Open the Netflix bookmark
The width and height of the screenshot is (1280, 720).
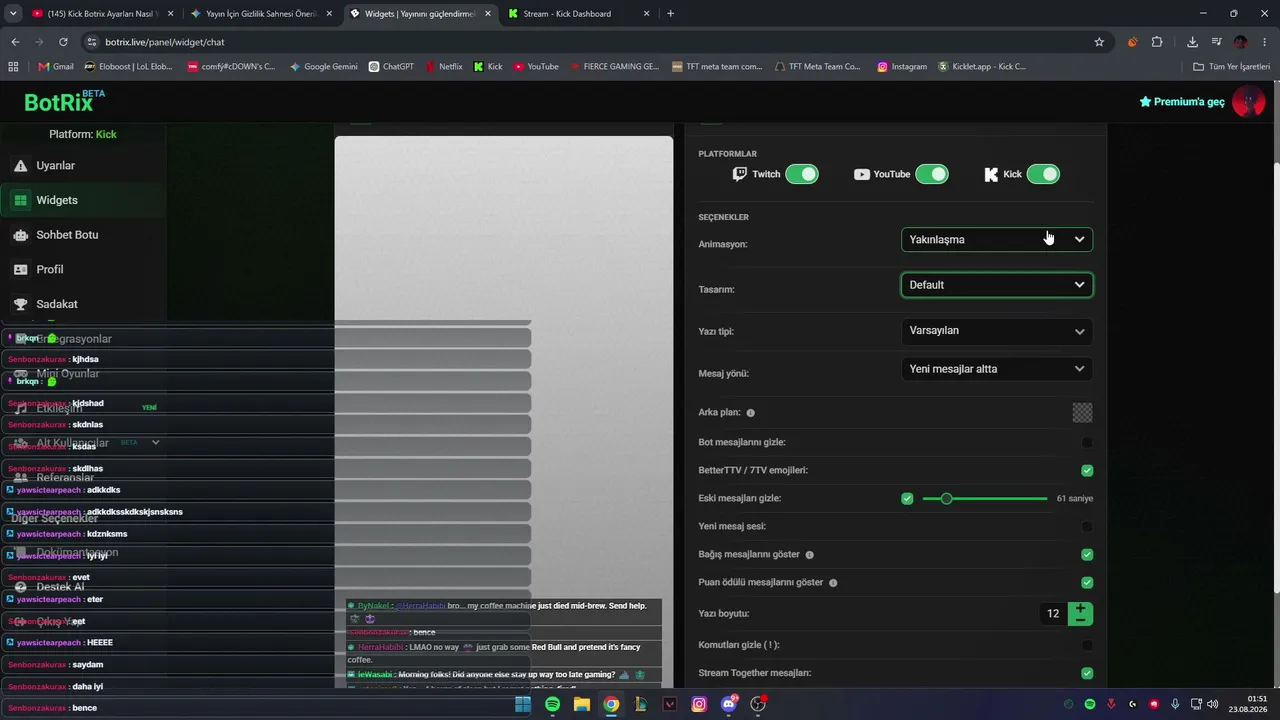pos(444,67)
